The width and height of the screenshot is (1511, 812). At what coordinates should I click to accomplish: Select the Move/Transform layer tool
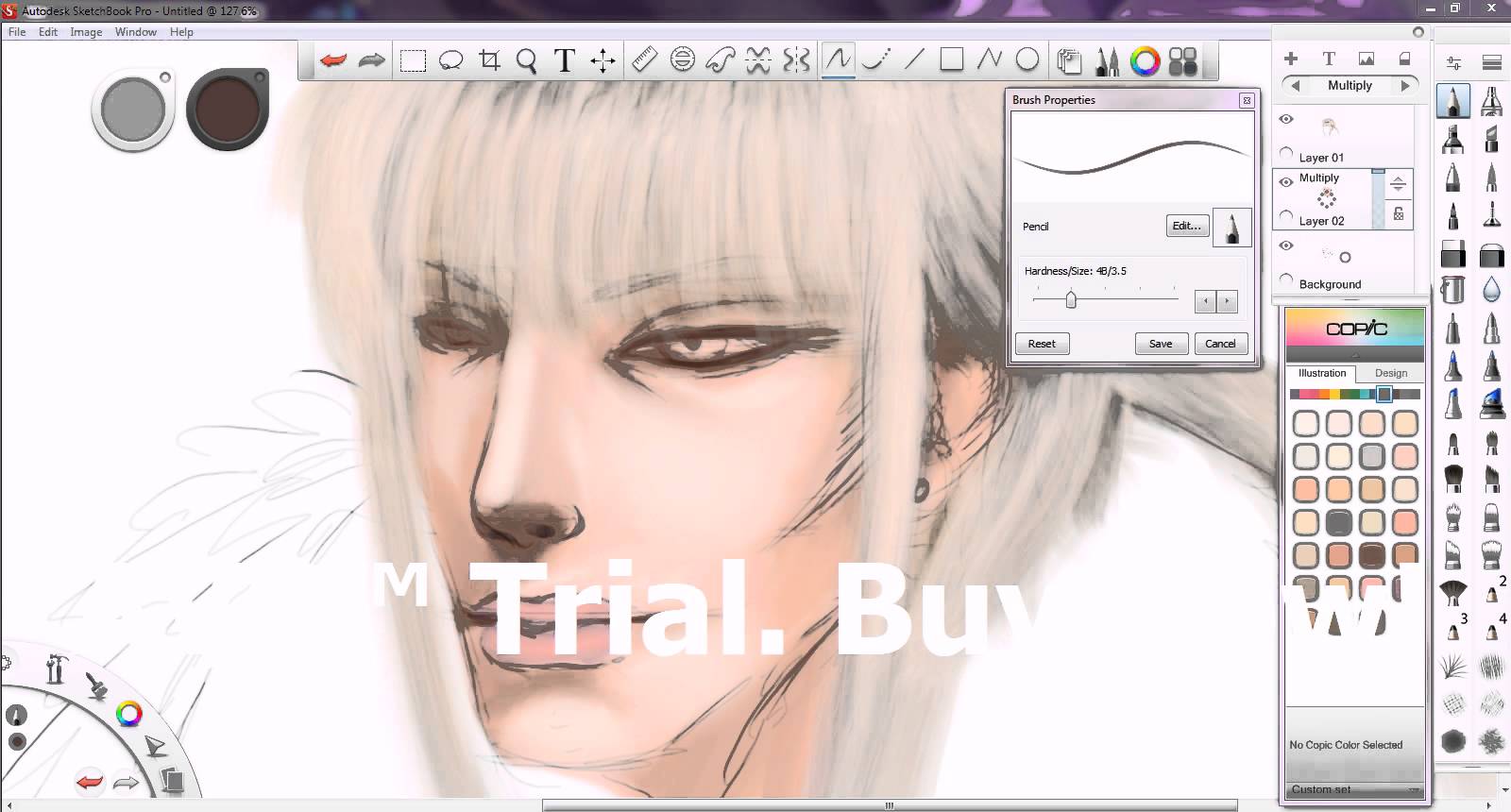pyautogui.click(x=603, y=61)
